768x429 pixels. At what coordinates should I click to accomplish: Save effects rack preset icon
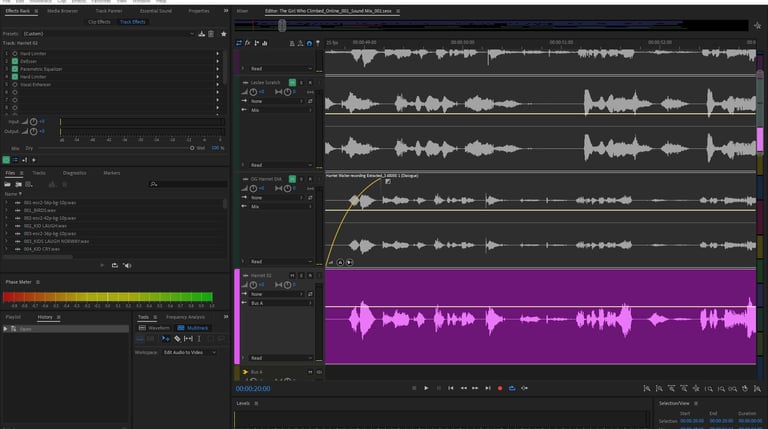[x=203, y=33]
